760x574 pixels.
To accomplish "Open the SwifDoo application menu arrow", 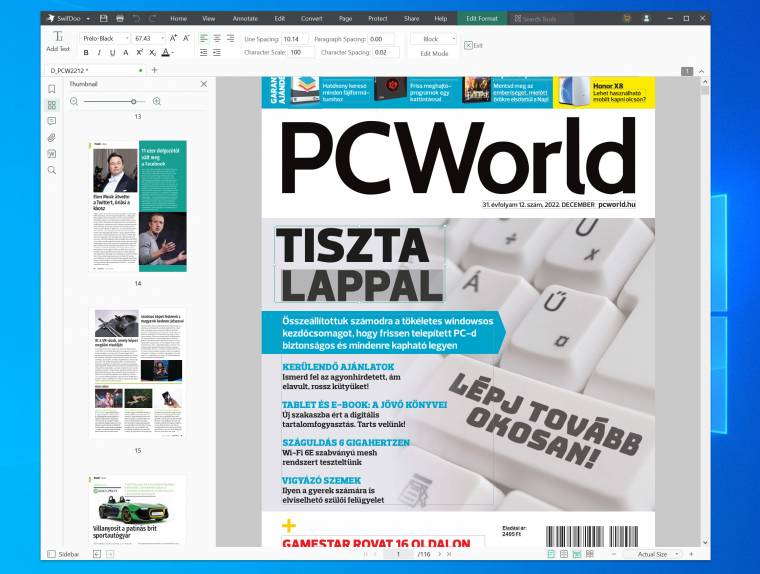I will 88,19.
